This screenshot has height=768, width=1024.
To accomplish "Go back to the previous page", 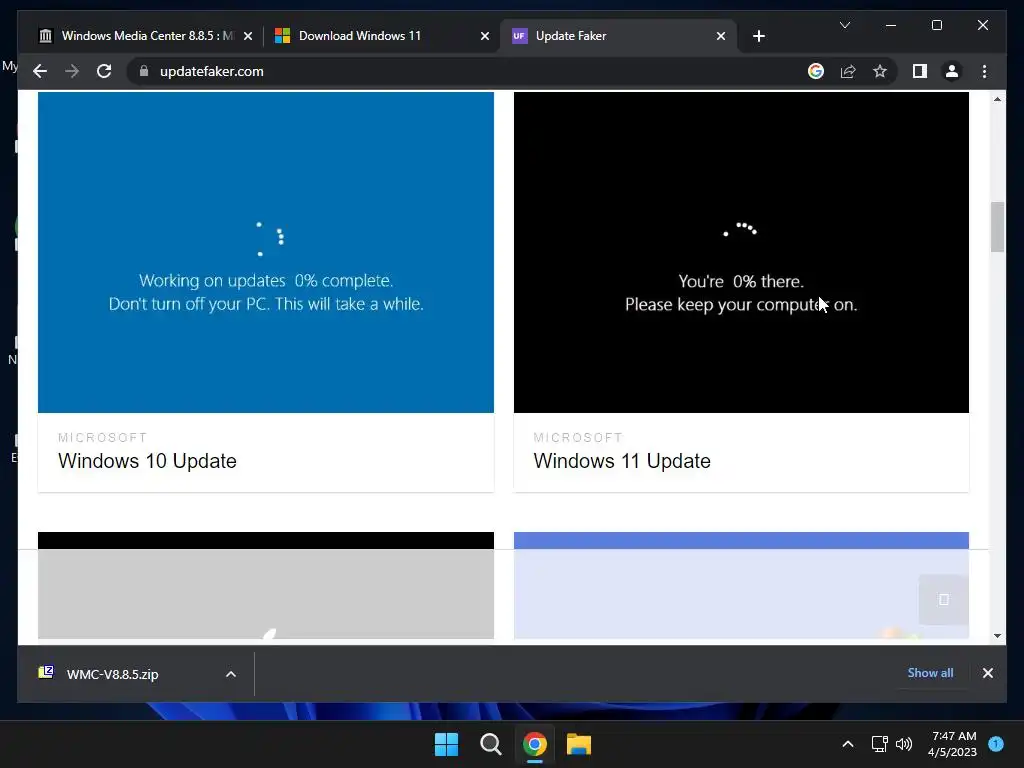I will pos(40,71).
